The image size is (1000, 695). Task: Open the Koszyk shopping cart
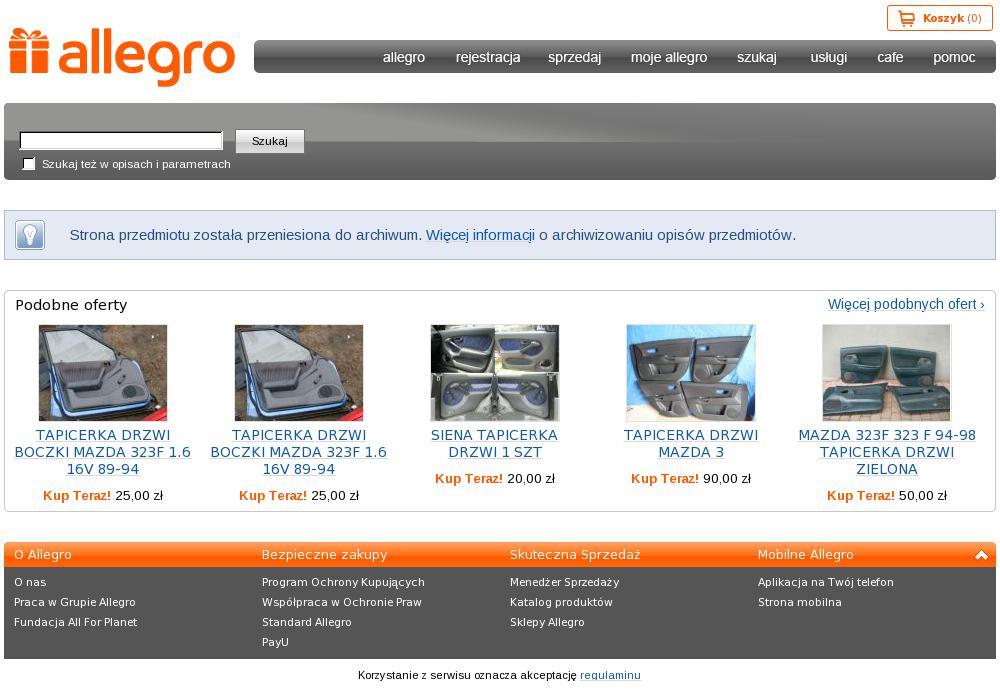(939, 18)
